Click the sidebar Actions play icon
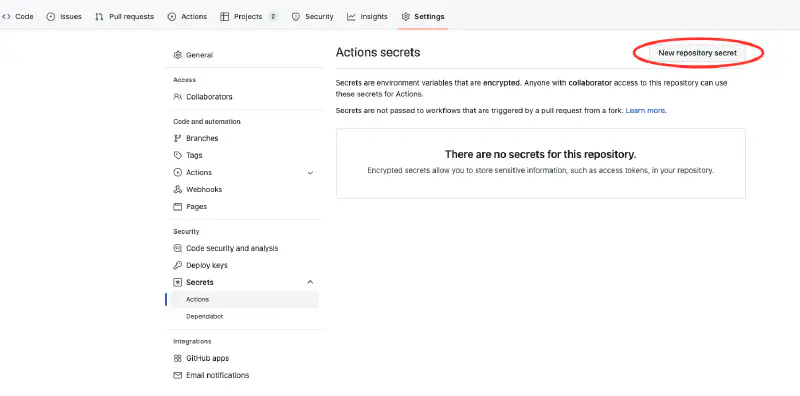 178,172
